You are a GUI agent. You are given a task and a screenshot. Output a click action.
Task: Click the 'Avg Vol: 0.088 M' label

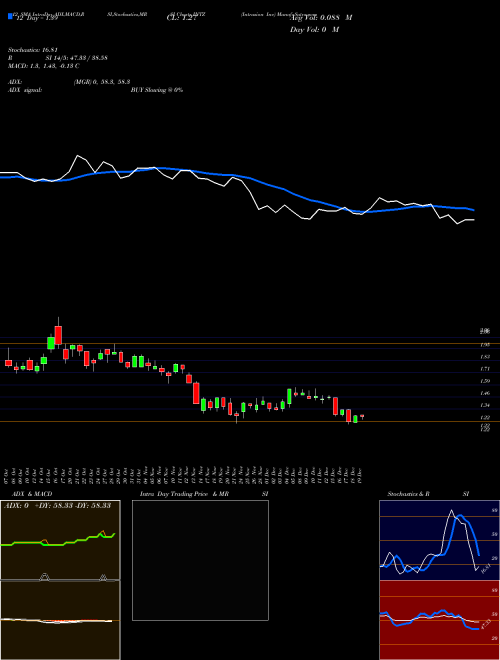tap(321, 18)
